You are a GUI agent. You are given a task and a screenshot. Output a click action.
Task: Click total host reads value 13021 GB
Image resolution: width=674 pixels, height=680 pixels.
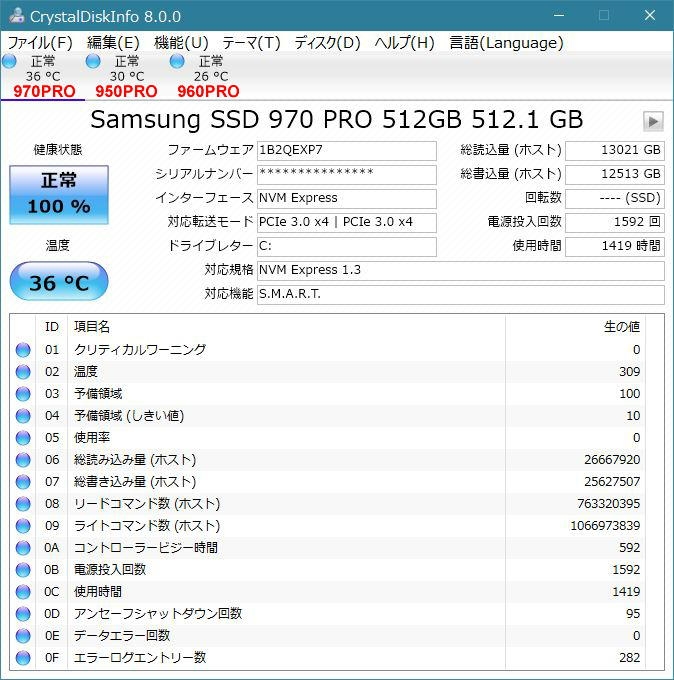(615, 151)
